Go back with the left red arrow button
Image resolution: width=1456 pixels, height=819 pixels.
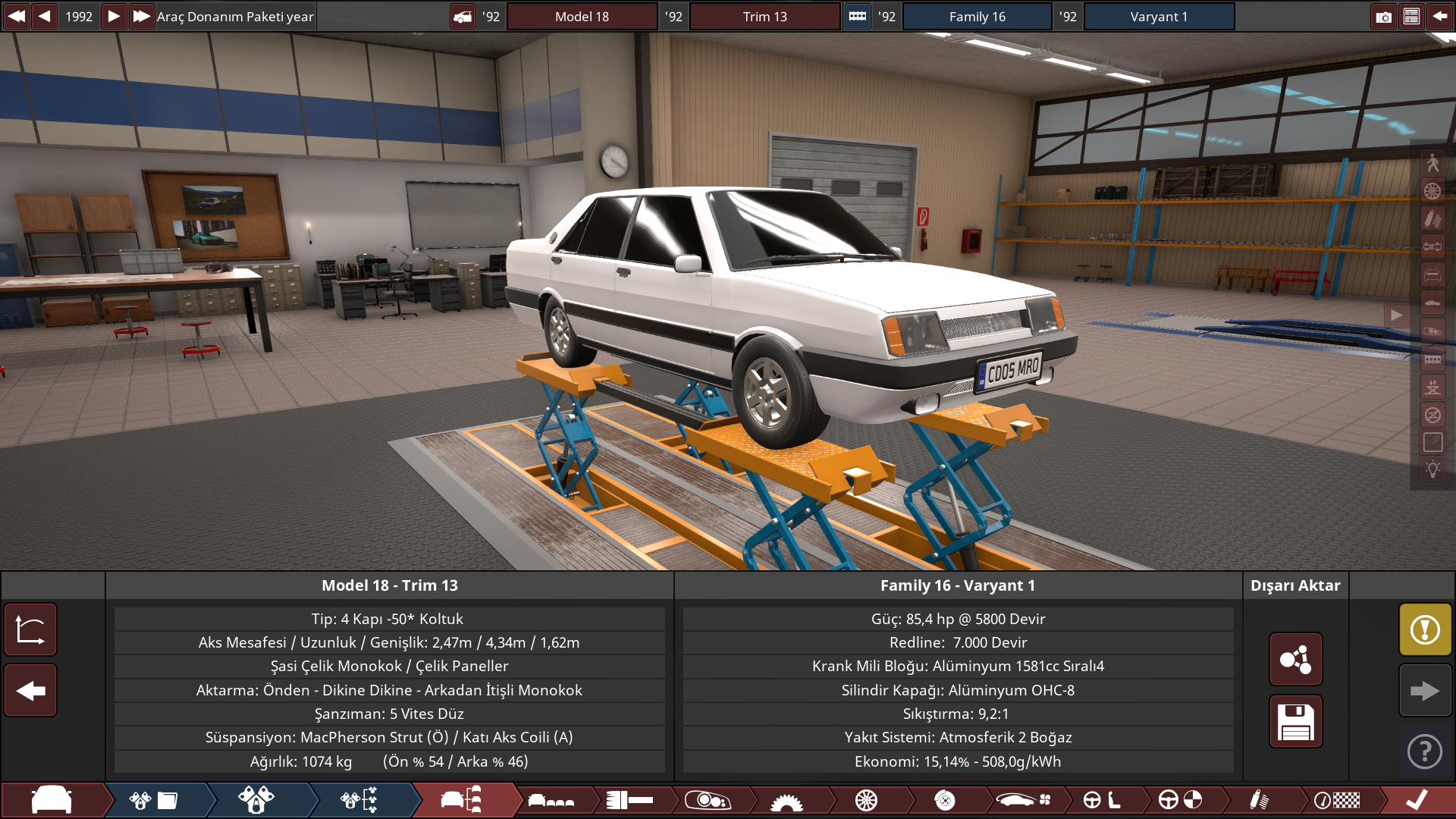click(x=30, y=691)
